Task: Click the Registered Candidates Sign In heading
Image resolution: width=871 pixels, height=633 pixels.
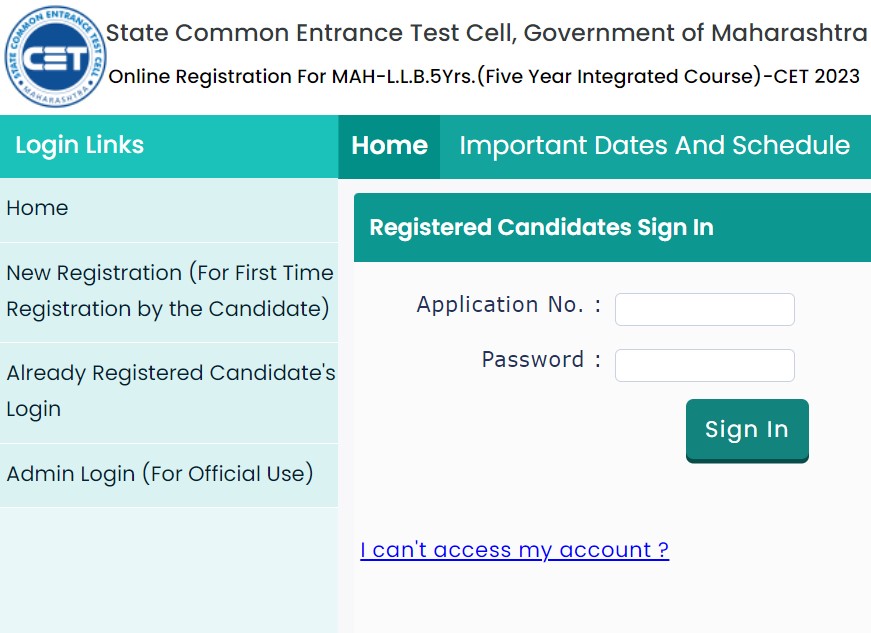Action: (x=541, y=227)
